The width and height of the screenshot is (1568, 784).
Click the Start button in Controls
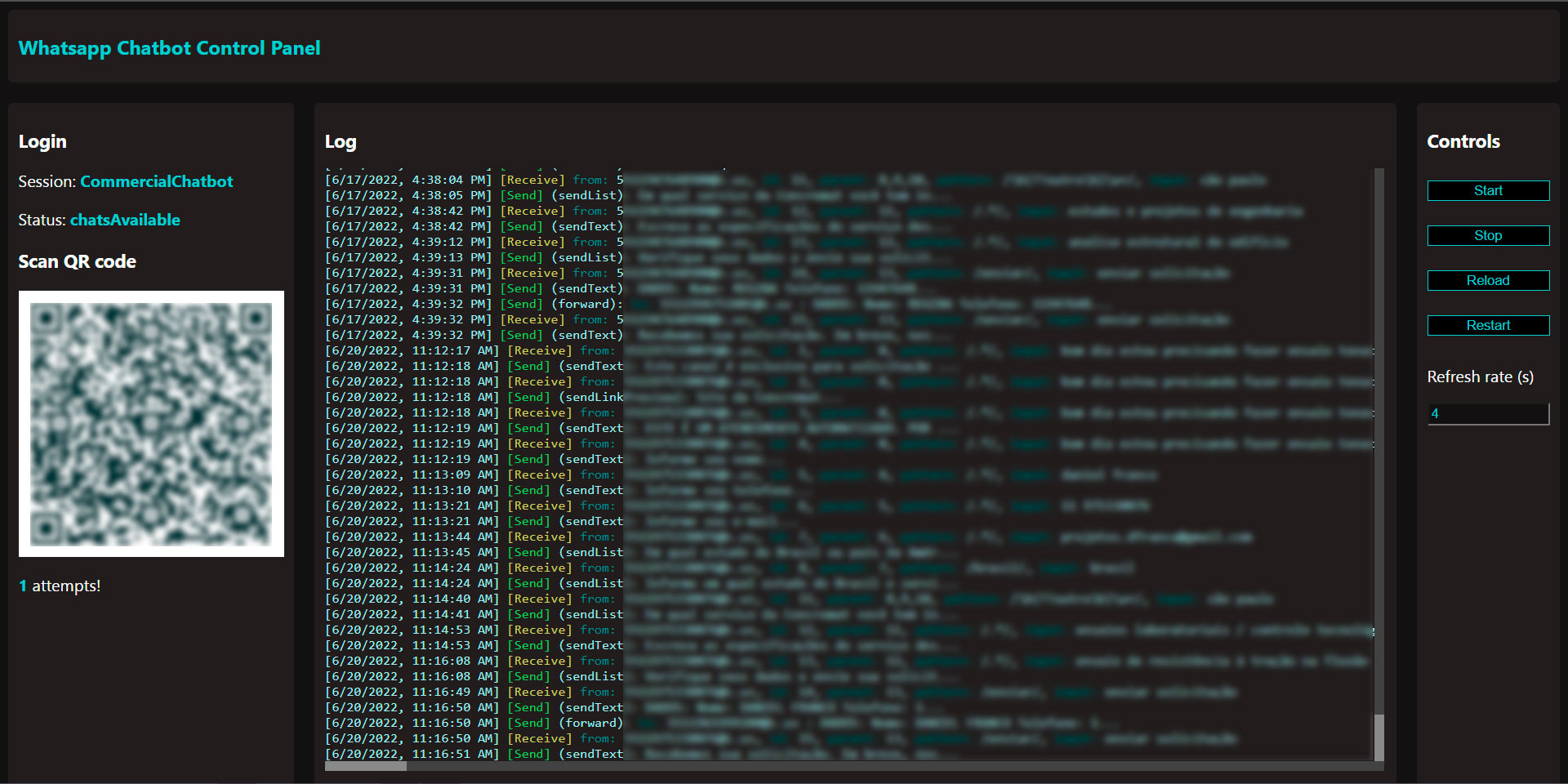1487,190
